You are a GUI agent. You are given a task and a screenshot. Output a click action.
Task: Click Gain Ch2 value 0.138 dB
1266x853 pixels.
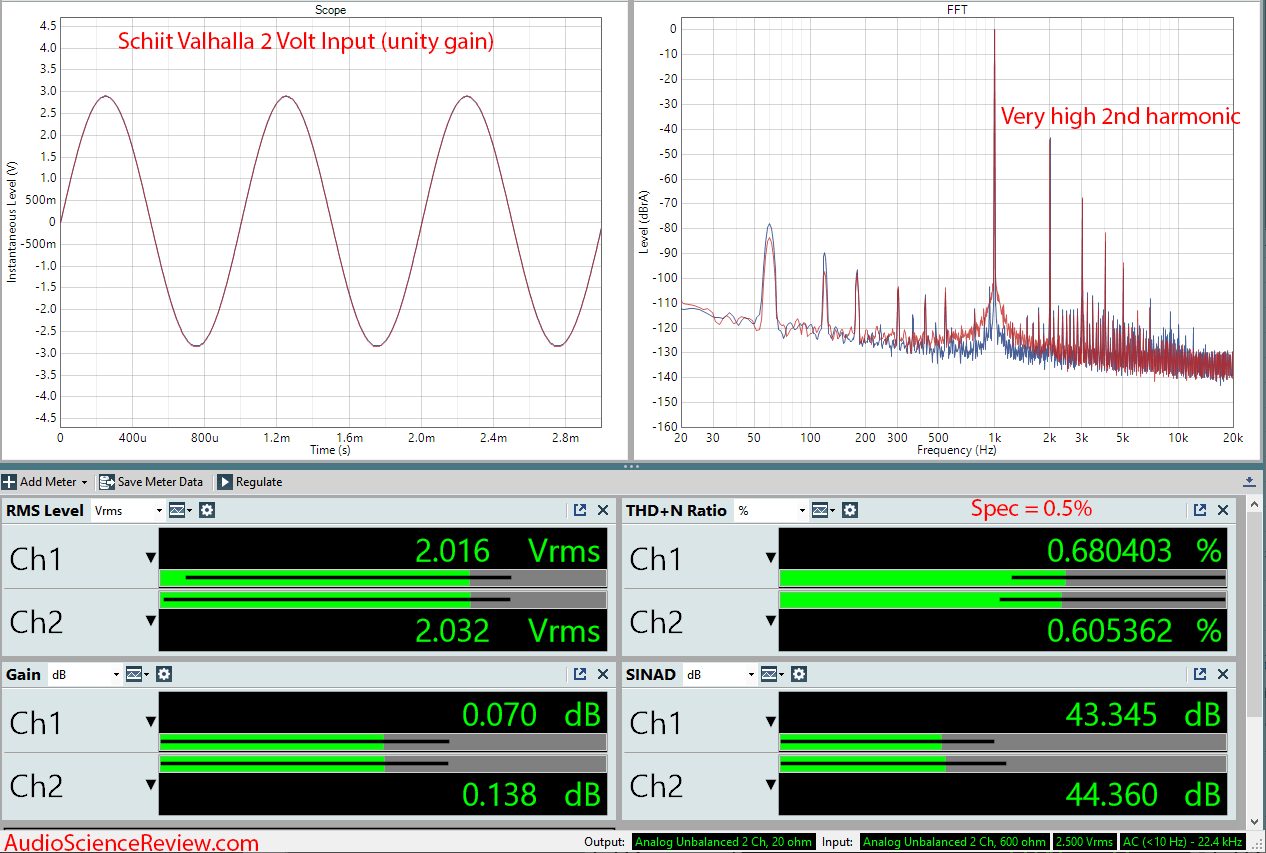(x=531, y=794)
